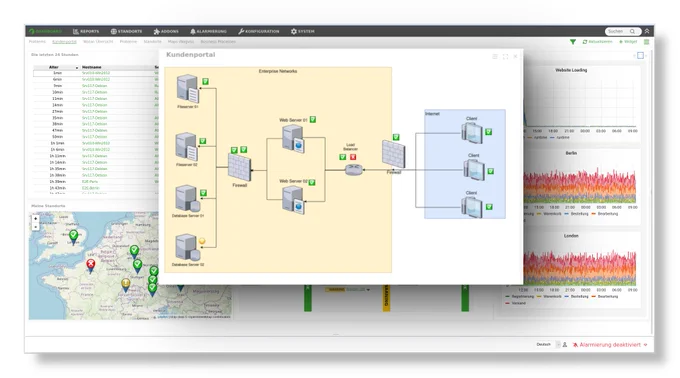Open the Kundenportal dialog hamburger menu
The image size is (680, 378).
[495, 56]
